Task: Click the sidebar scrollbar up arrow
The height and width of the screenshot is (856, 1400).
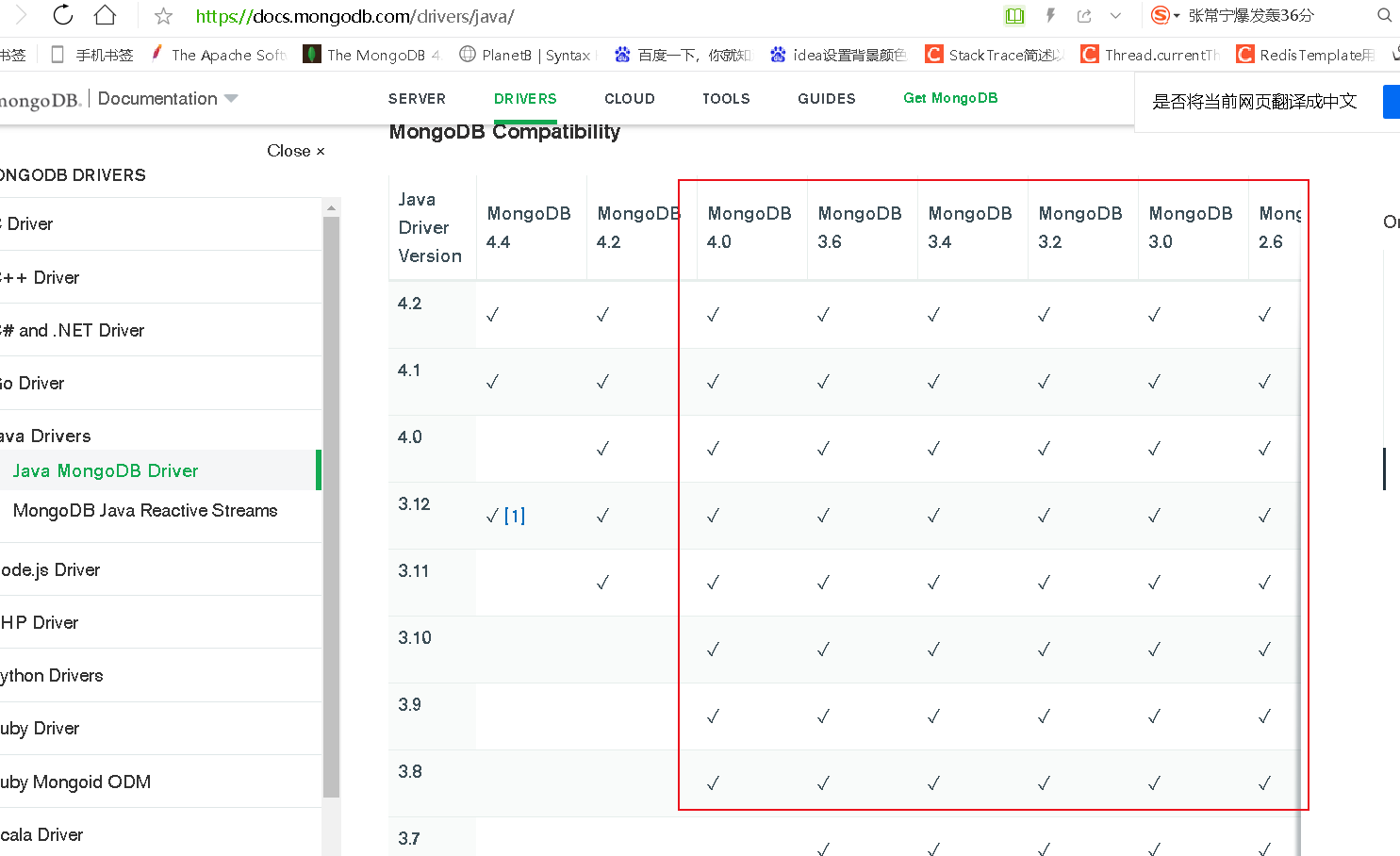Action: click(x=331, y=207)
